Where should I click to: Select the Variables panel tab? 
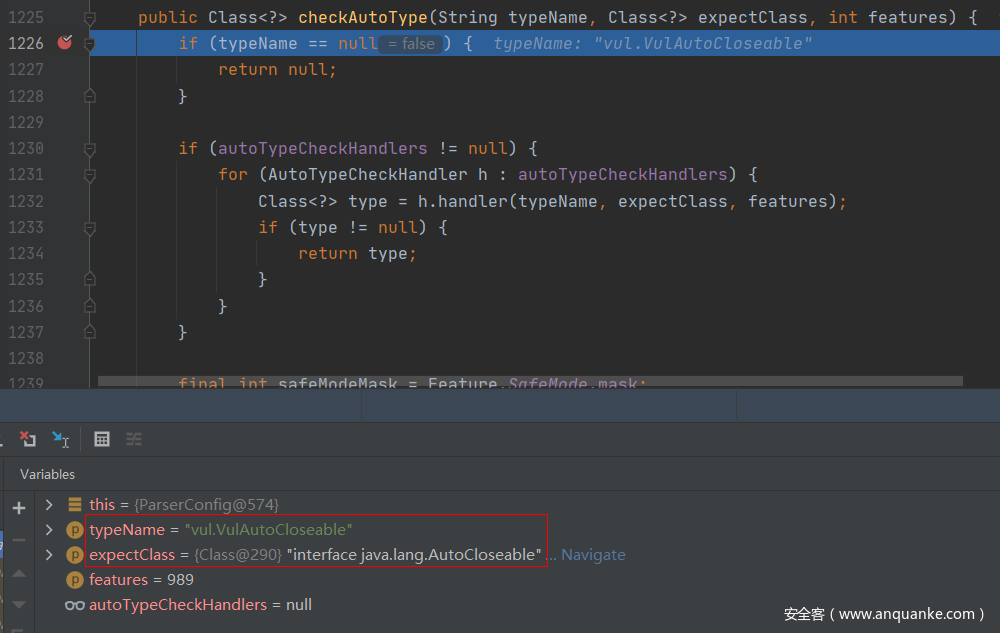pos(47,474)
